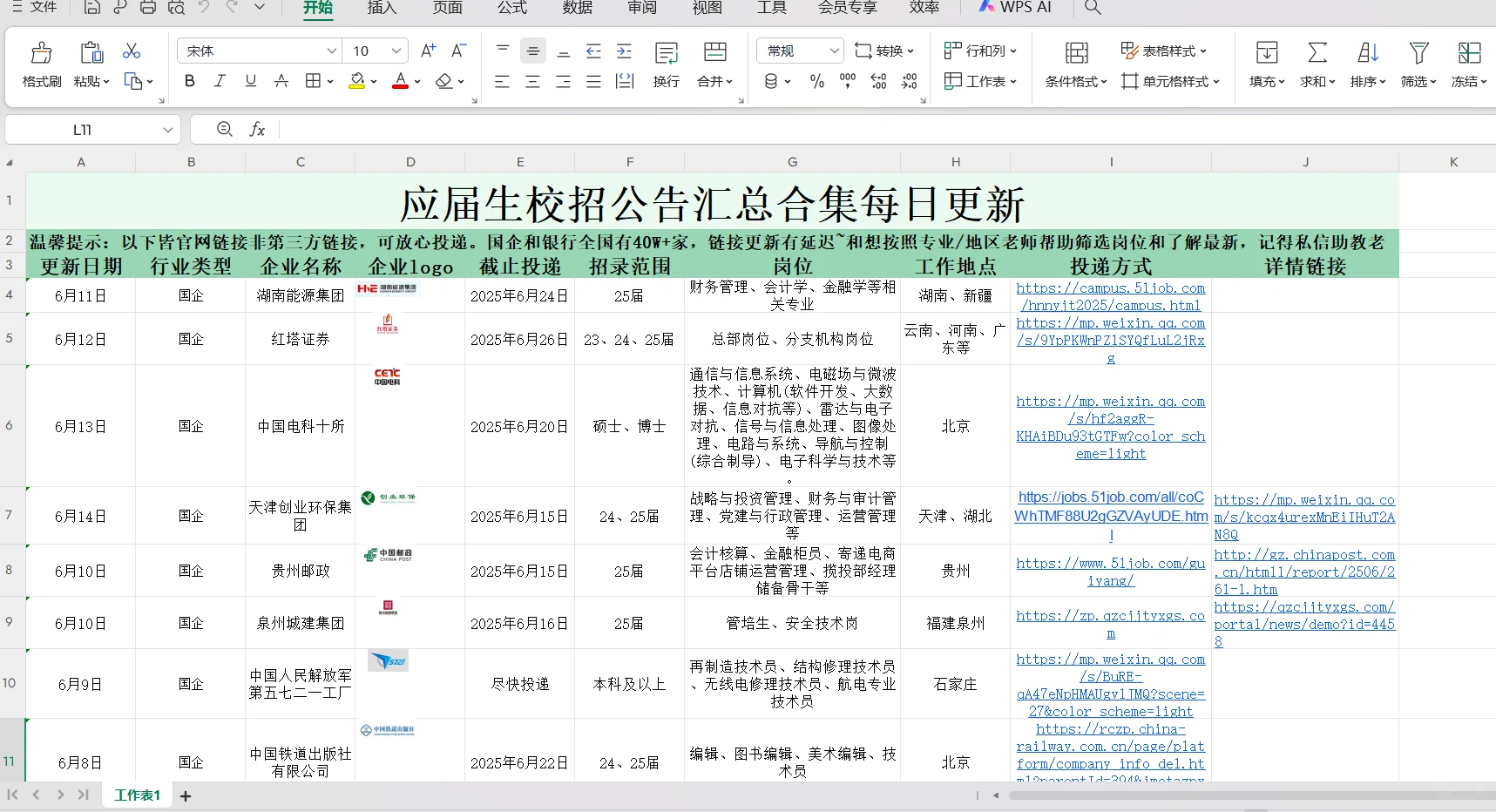
Task: Click the Print icon in quick toolbar
Action: (x=148, y=8)
